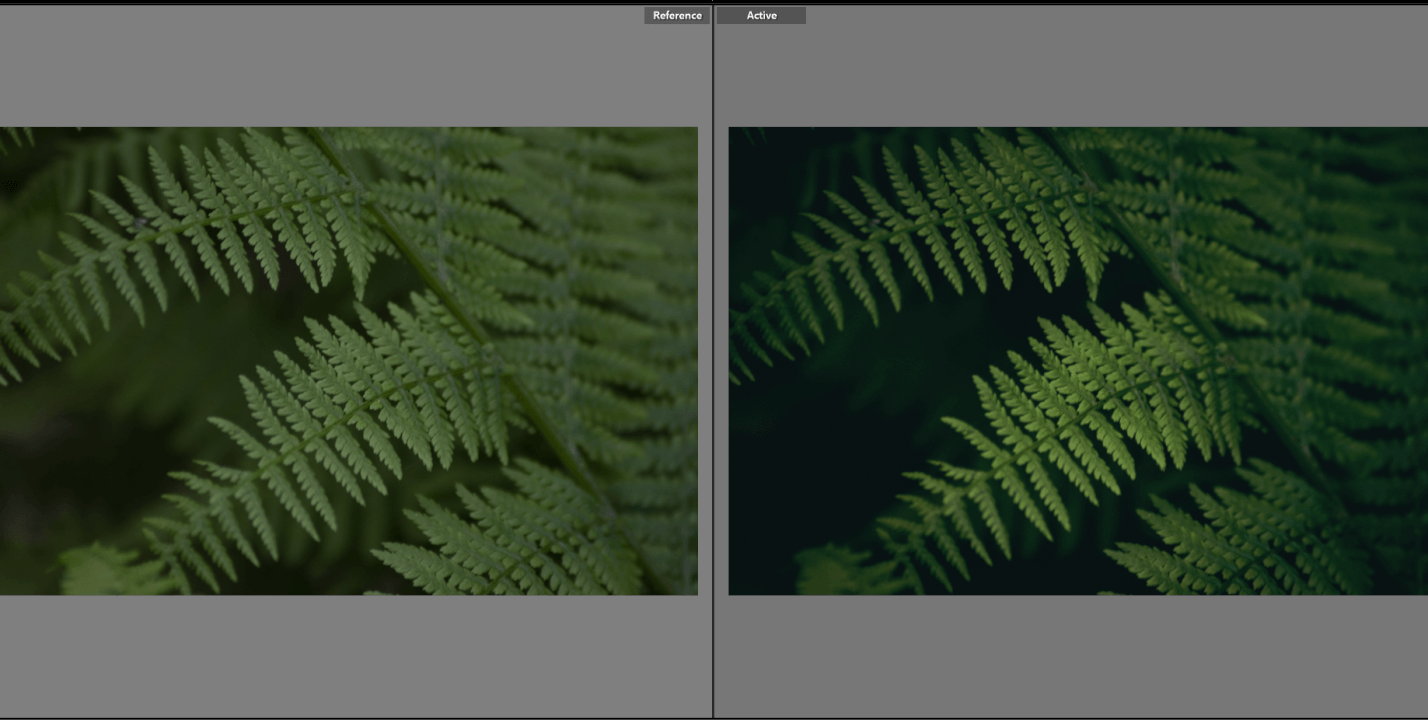Select the Reference fern photo

(x=348, y=360)
